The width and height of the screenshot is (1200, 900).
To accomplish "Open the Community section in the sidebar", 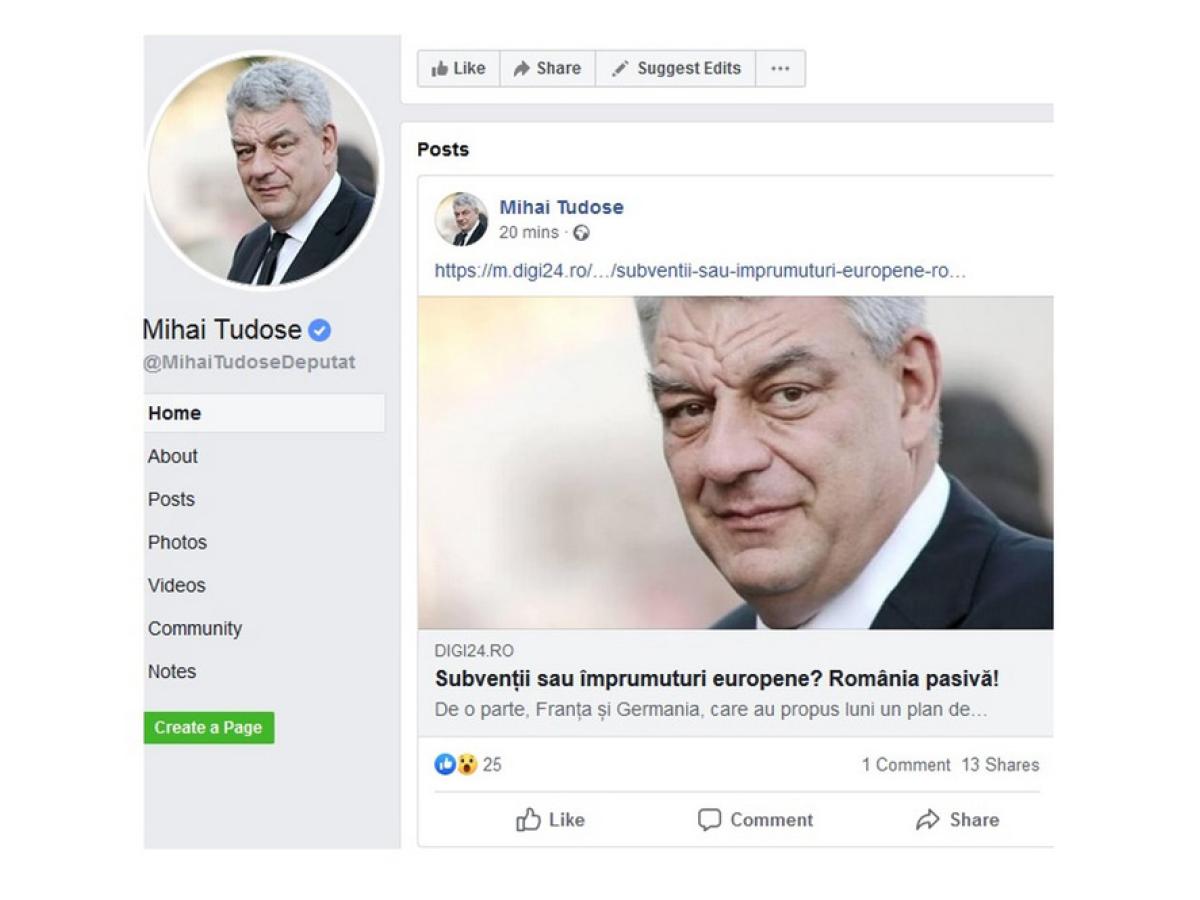I will (x=195, y=628).
